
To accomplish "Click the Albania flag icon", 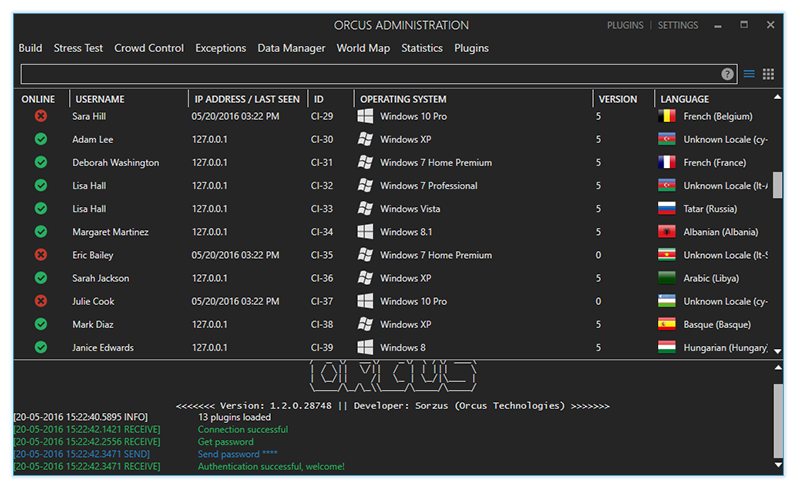I will (667, 232).
